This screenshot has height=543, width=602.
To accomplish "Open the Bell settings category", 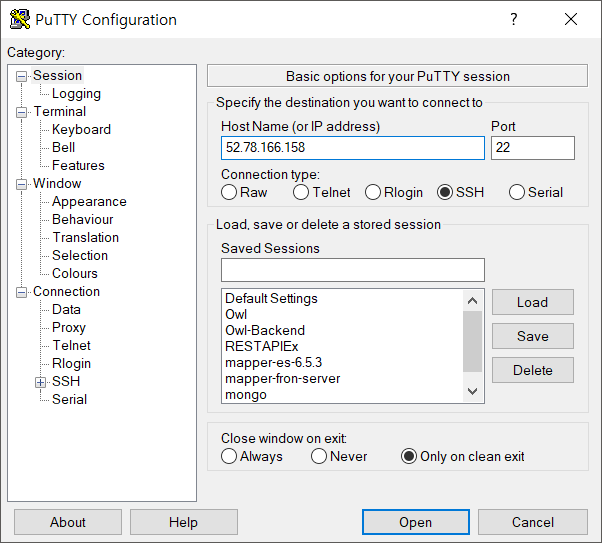I will coord(63,147).
